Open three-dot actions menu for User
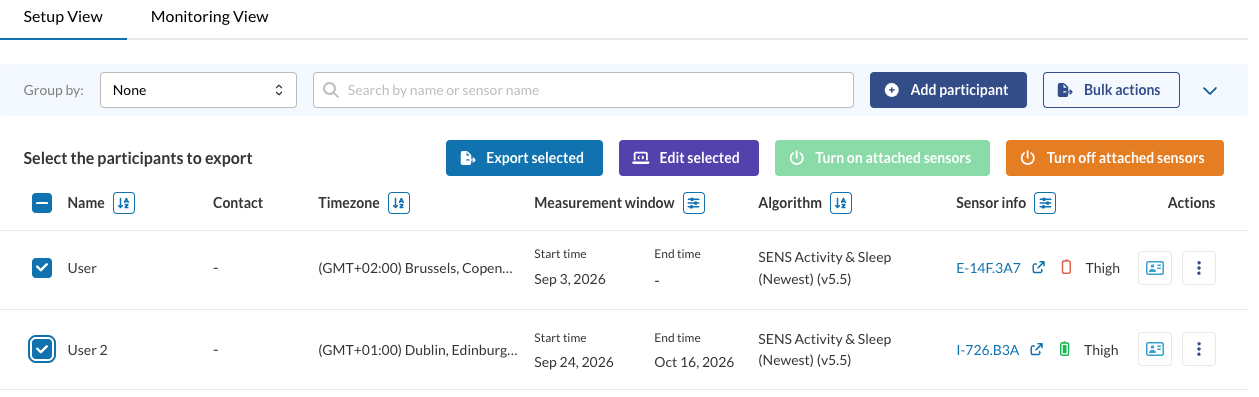The height and width of the screenshot is (397, 1259). (x=1199, y=268)
